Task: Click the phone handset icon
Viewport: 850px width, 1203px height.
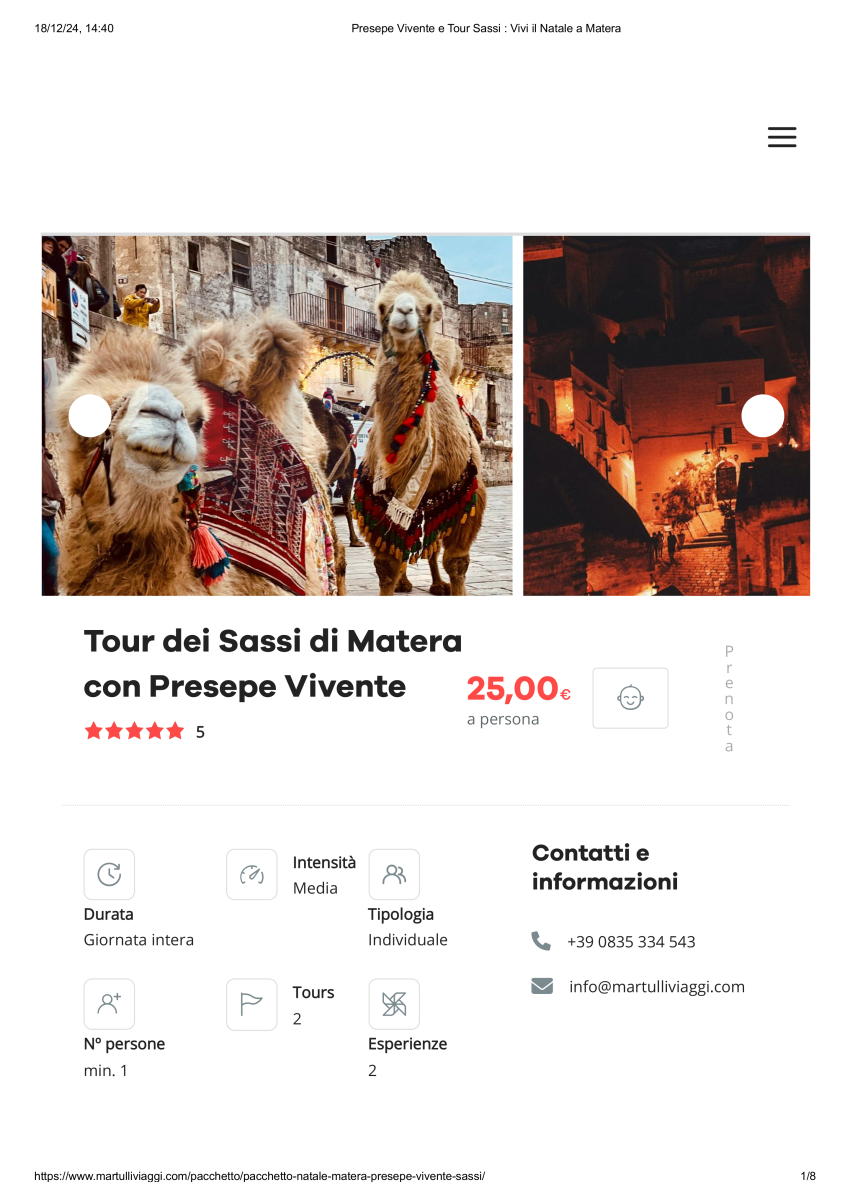Action: tap(541, 941)
